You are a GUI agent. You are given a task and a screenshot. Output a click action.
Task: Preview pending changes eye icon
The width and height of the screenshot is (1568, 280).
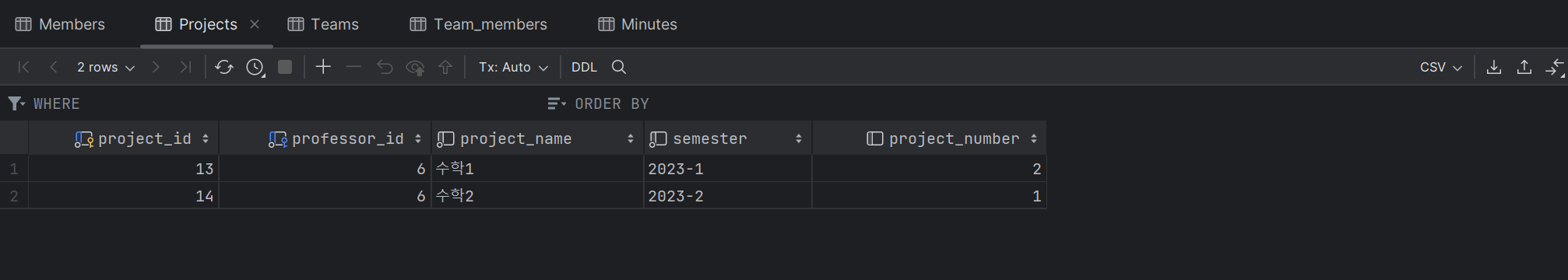(415, 68)
